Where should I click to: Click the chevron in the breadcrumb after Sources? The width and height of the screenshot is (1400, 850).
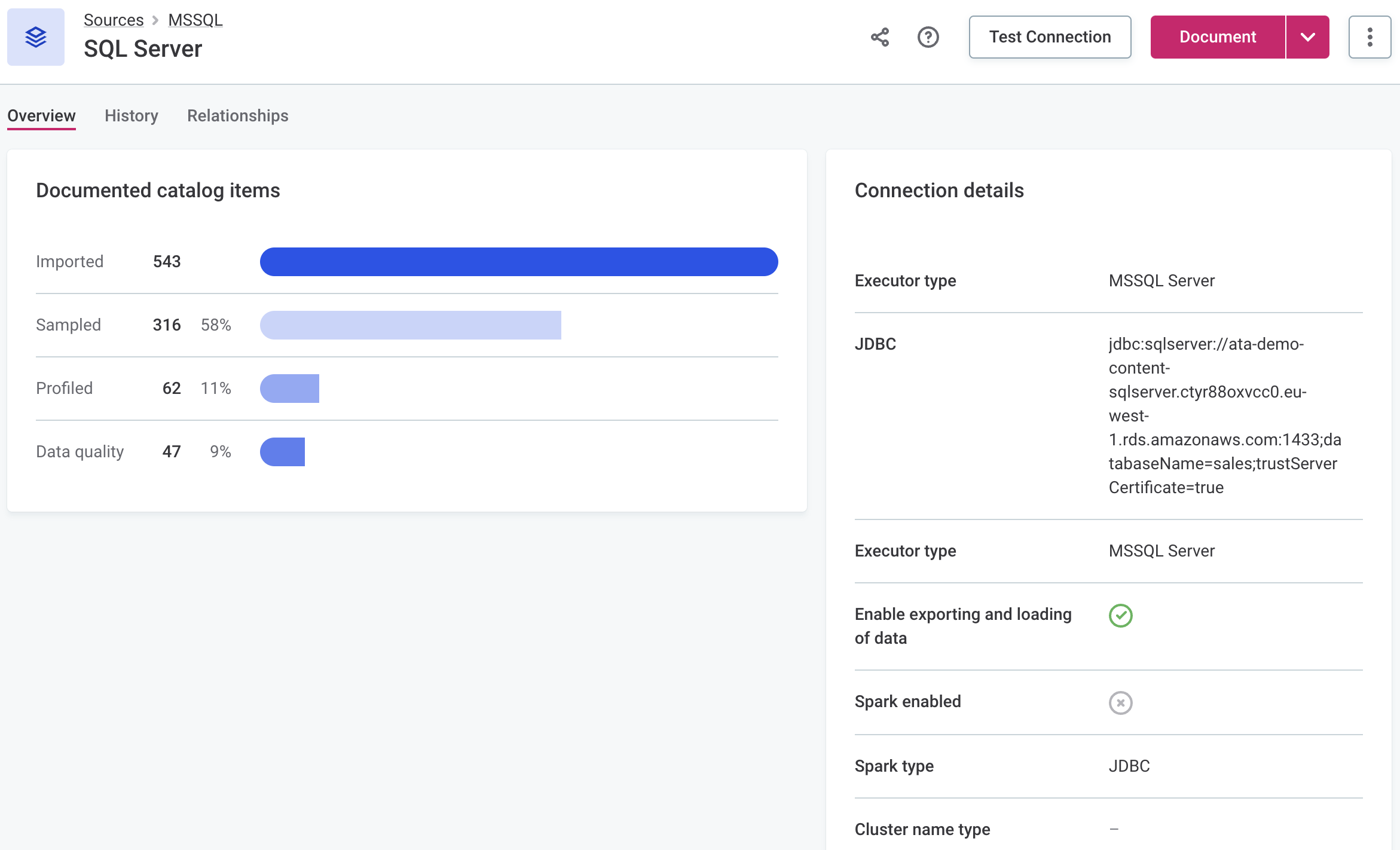pos(155,19)
